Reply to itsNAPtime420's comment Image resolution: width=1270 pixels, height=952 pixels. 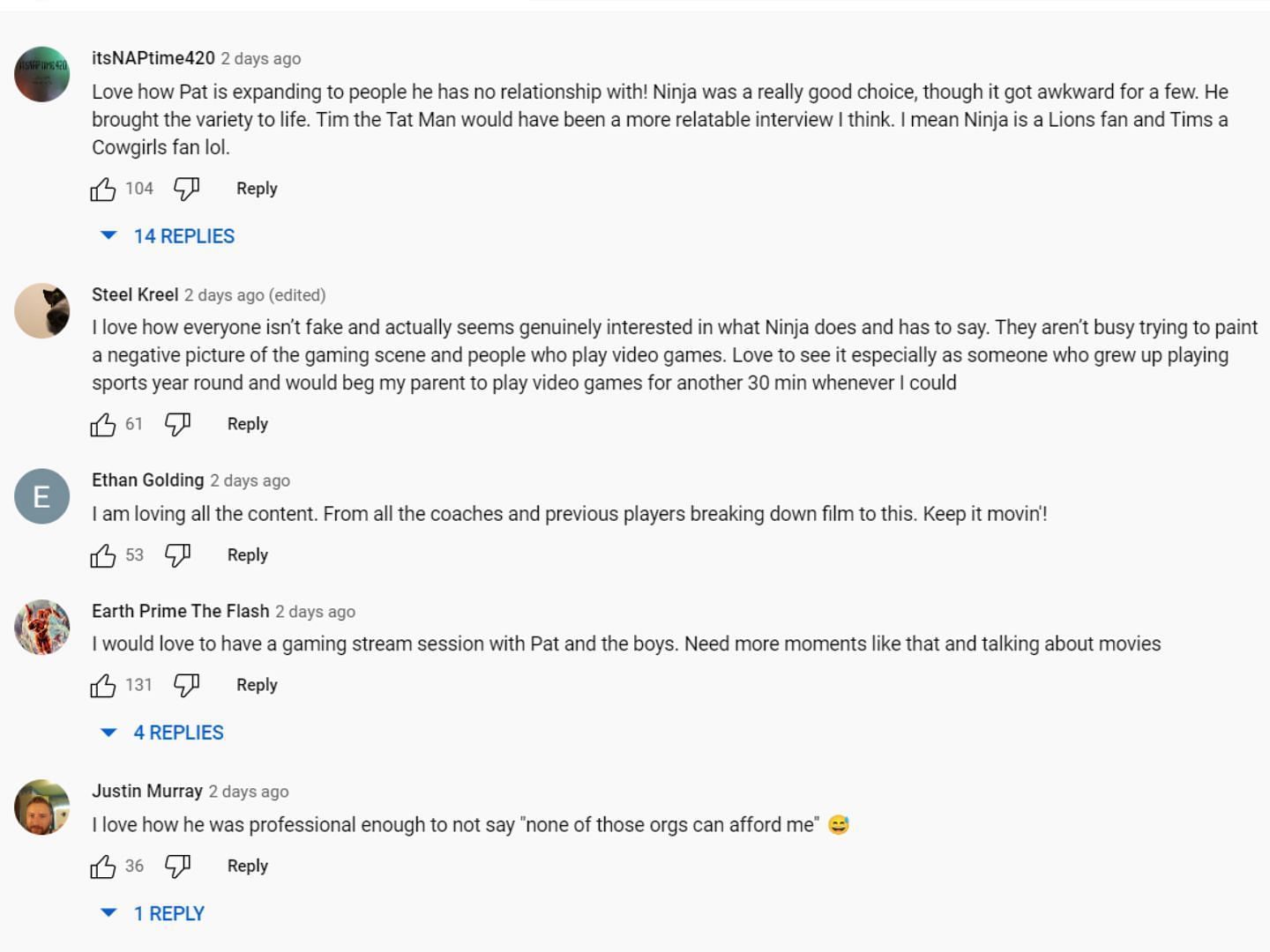pyautogui.click(x=257, y=189)
